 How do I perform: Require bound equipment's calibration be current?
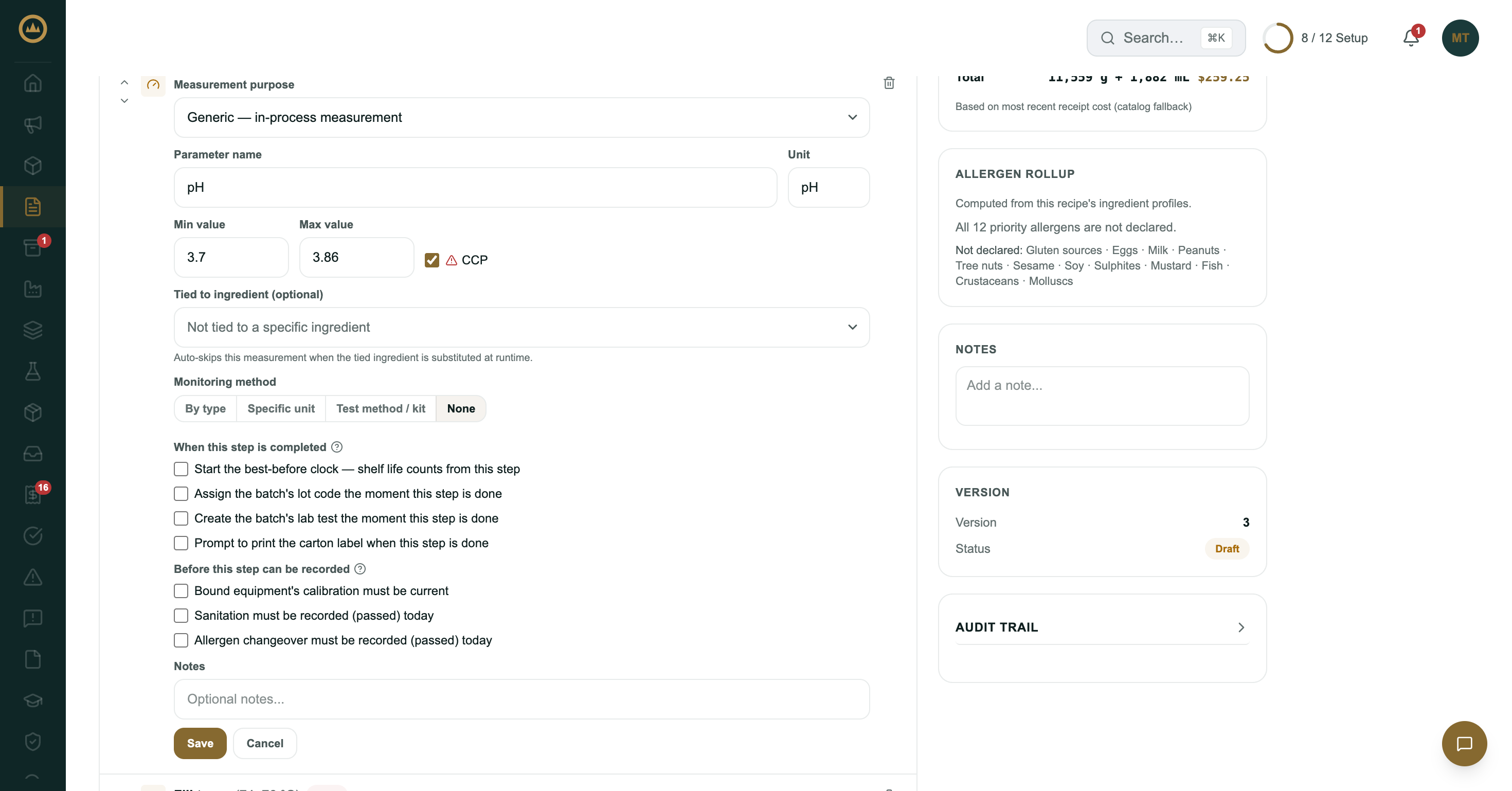pos(181,591)
